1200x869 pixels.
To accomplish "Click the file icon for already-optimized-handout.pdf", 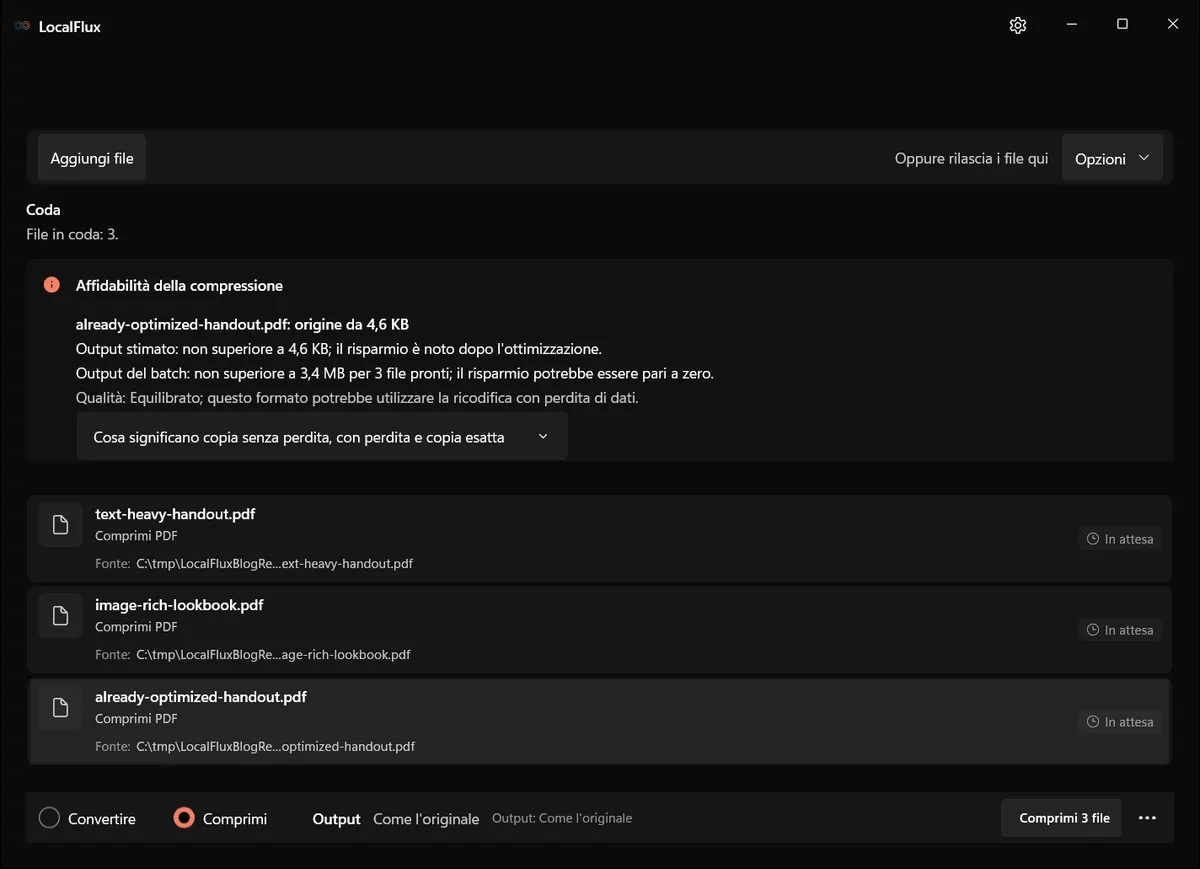I will [x=60, y=708].
